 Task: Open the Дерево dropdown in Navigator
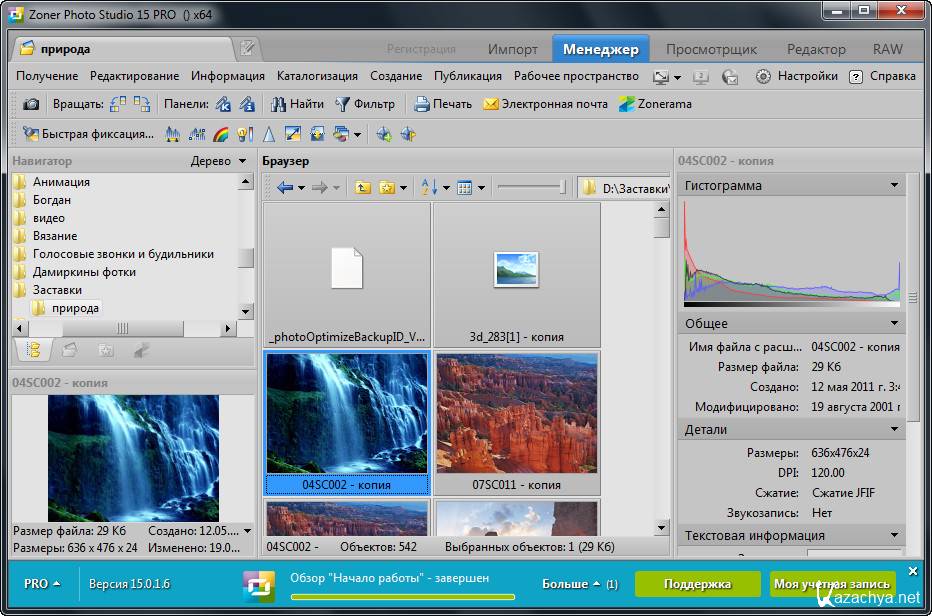click(x=242, y=161)
